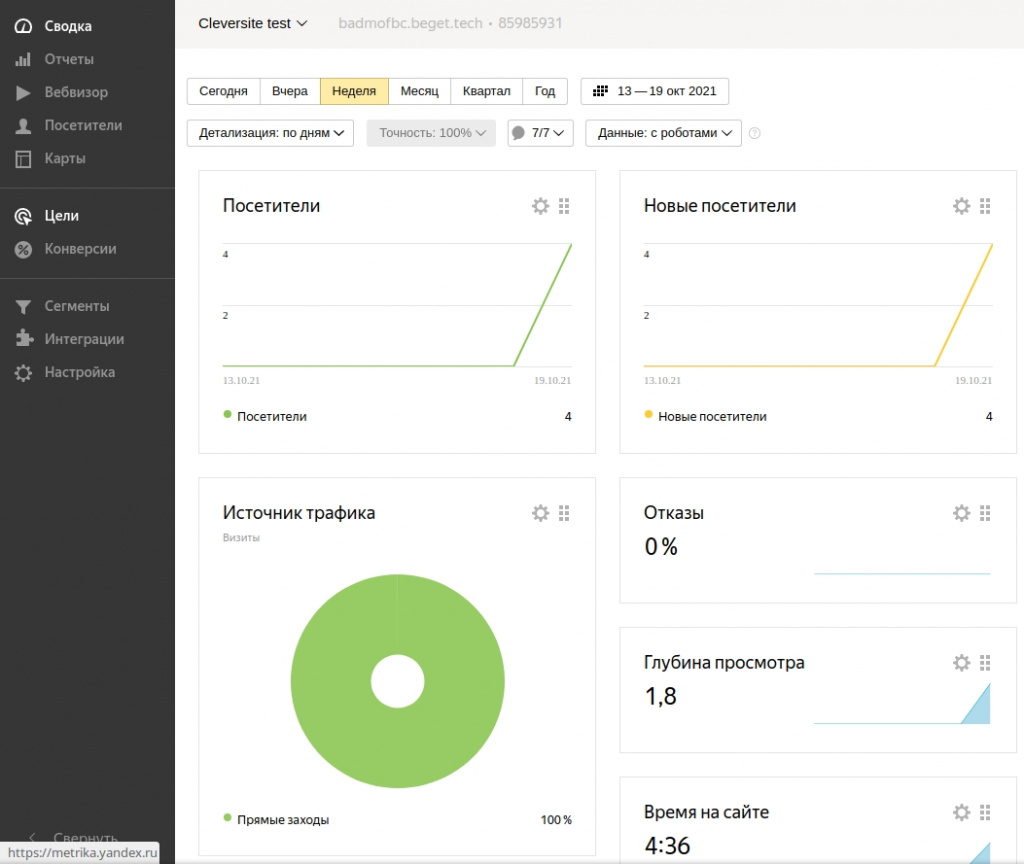Click drag handle on Новые посетители widget
This screenshot has height=864, width=1024.
(x=985, y=206)
